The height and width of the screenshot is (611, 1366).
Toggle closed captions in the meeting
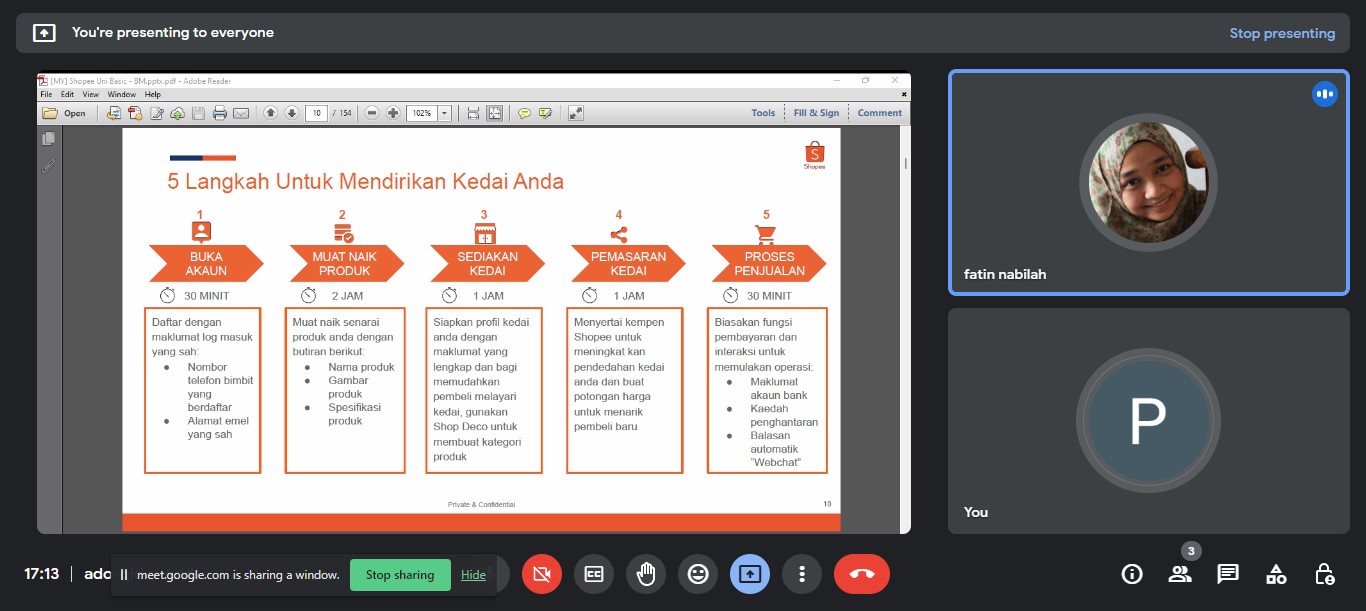[x=594, y=574]
